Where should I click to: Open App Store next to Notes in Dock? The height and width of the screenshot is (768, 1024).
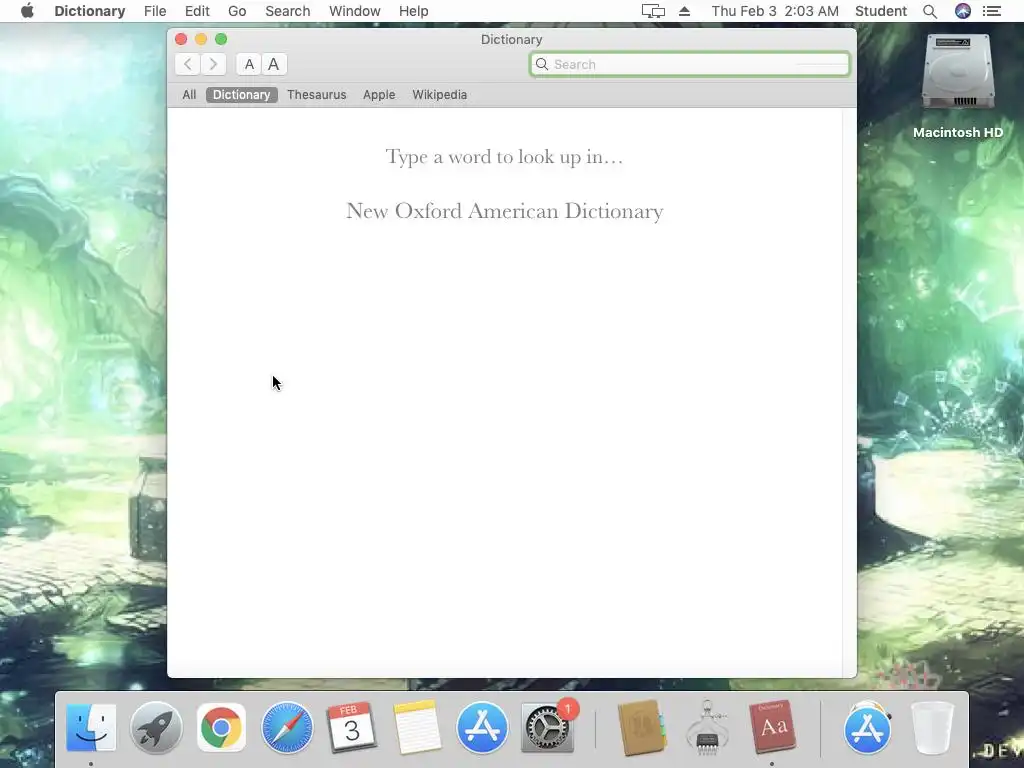[x=482, y=727]
